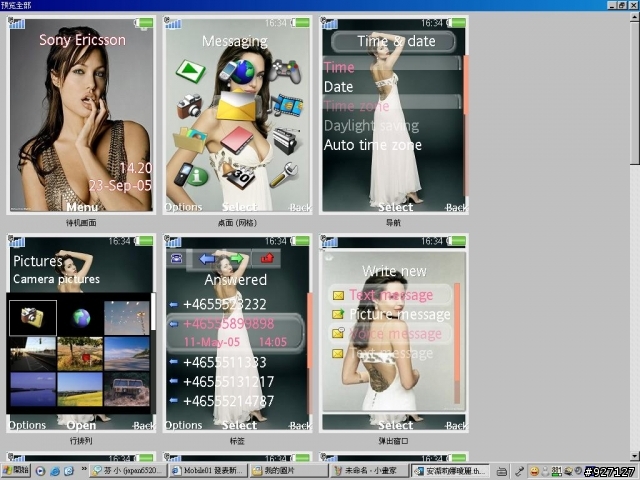Click the film strip media icon
640x480 pixels.
(x=287, y=105)
